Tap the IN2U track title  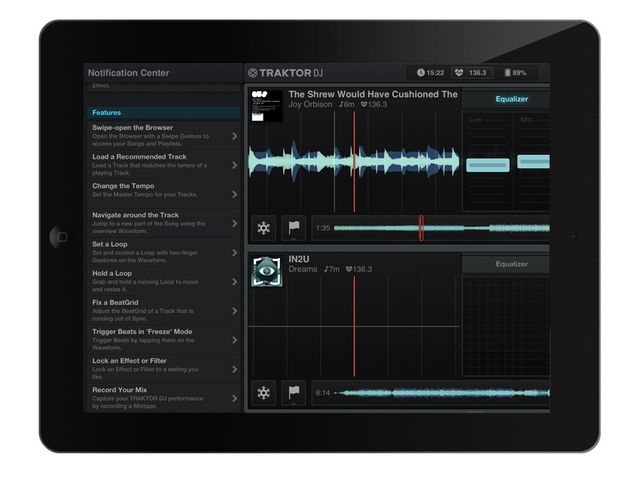299,259
